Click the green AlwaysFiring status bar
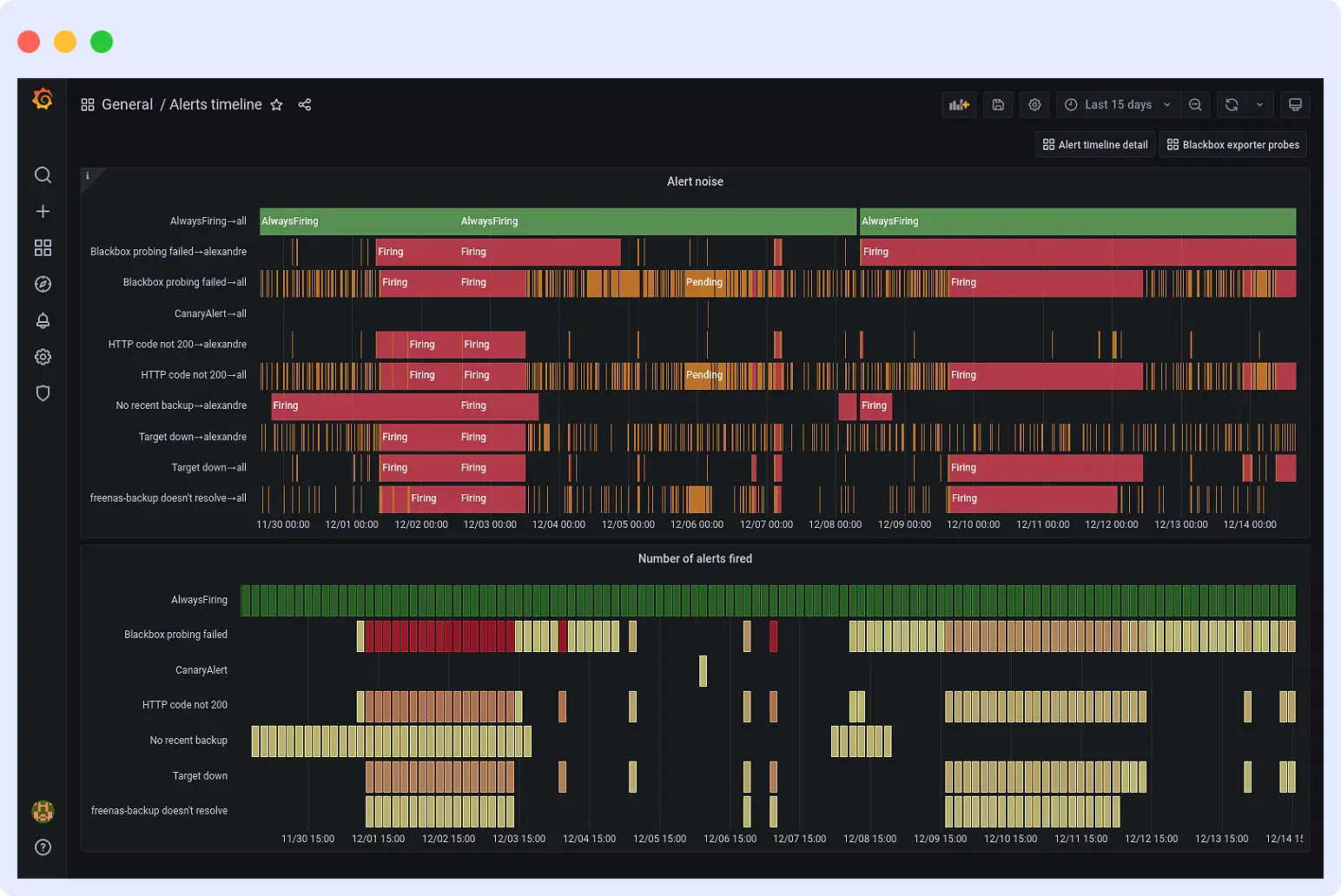 click(x=556, y=221)
